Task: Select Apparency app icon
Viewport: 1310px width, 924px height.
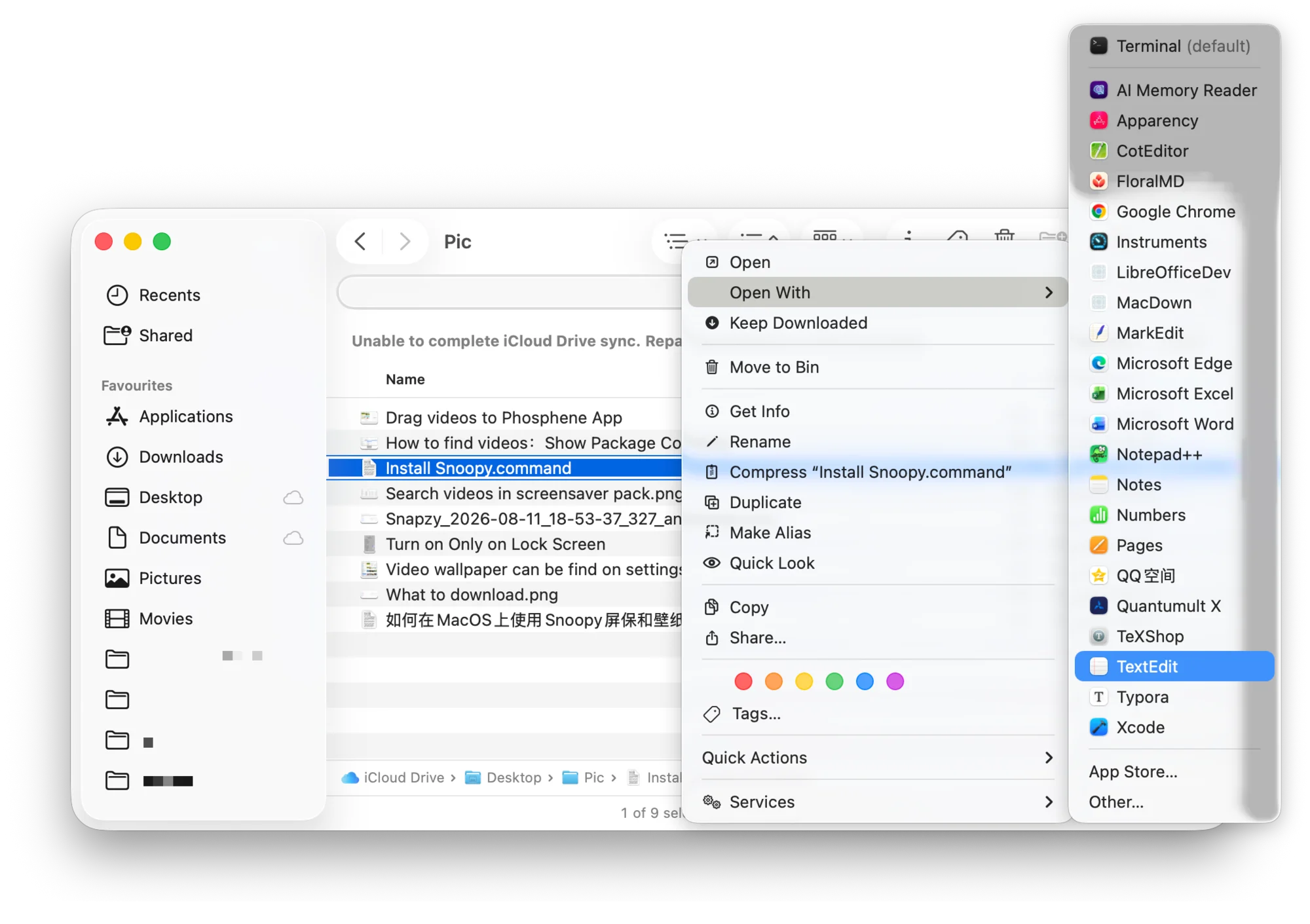Action: [1098, 120]
